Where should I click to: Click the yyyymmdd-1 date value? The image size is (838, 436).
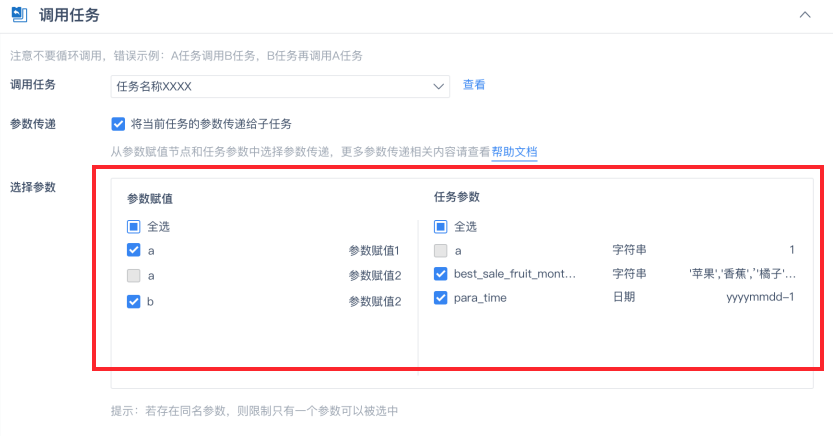[x=760, y=298]
